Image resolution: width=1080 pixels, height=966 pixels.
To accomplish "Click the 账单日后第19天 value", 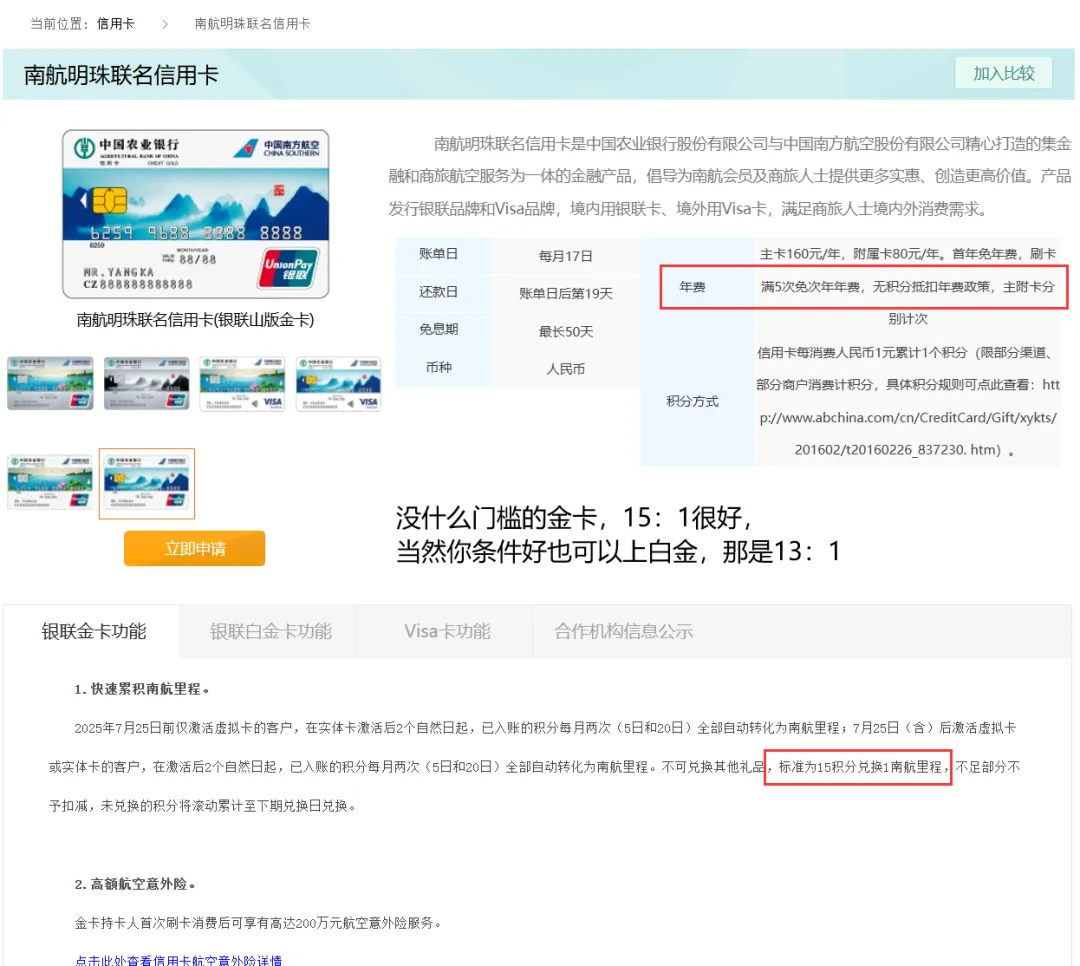I will pyautogui.click(x=565, y=294).
